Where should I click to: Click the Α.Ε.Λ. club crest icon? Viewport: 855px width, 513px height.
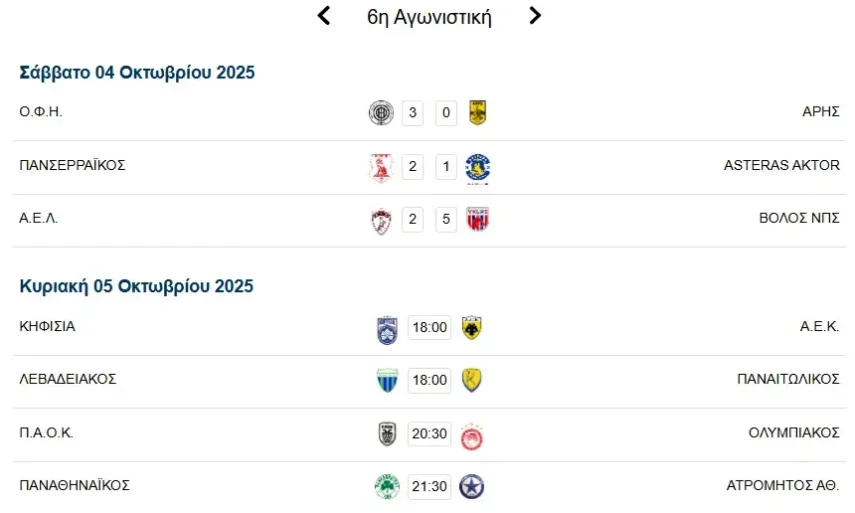(381, 220)
